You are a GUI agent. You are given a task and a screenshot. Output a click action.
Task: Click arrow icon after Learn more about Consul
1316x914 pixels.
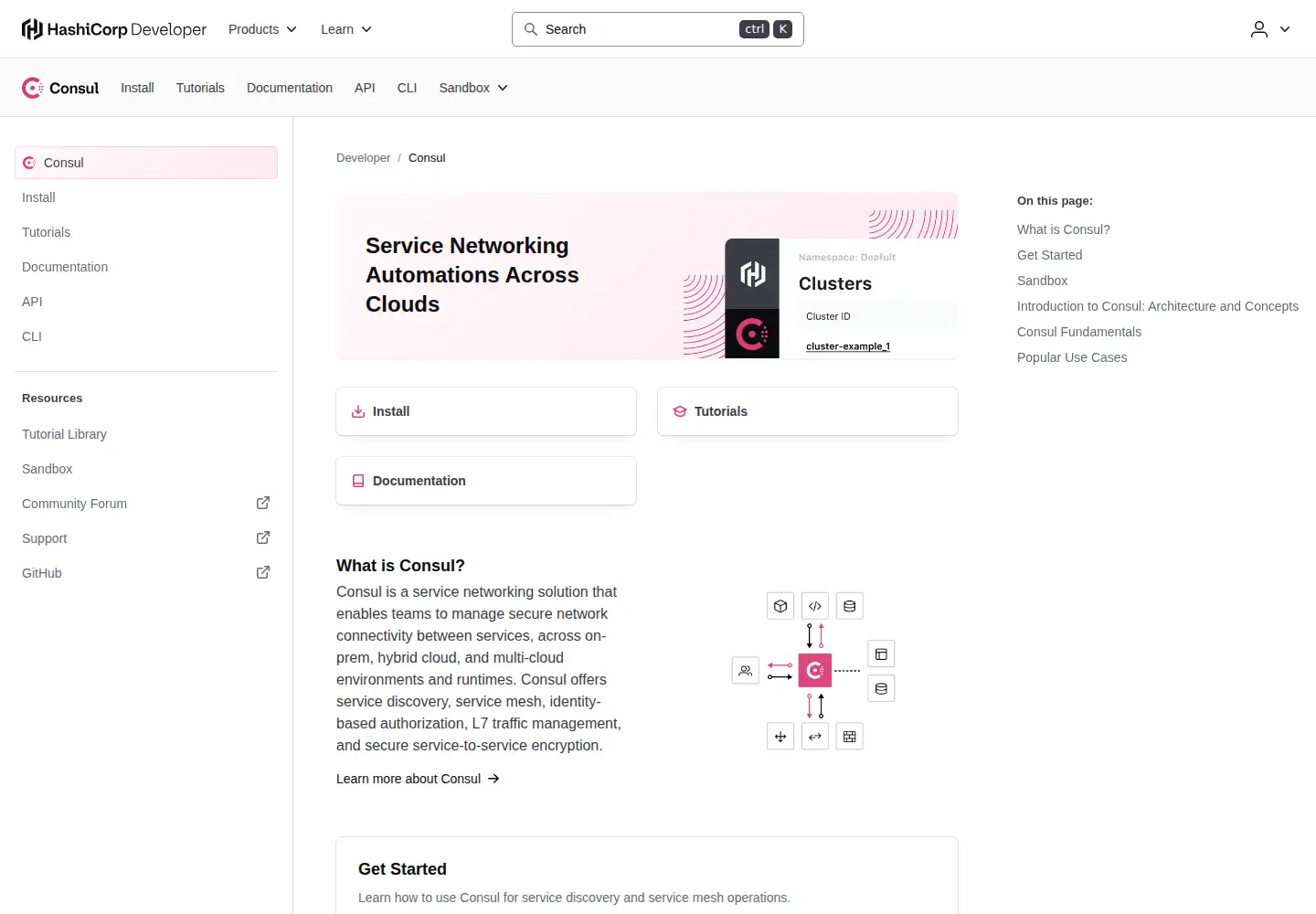[493, 779]
